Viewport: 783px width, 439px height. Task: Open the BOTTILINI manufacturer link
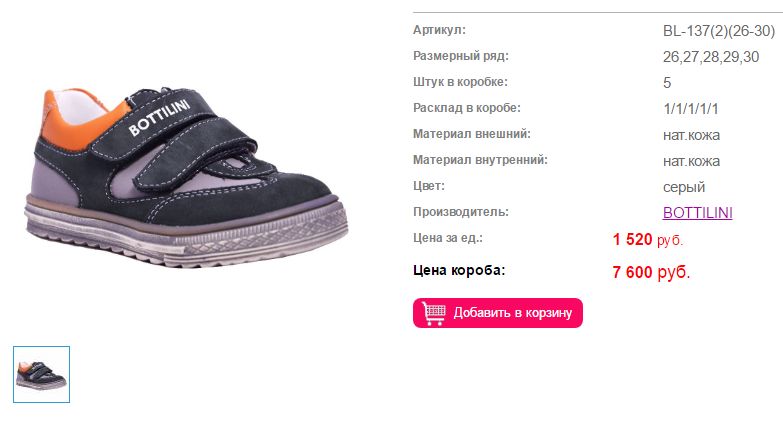tap(697, 213)
